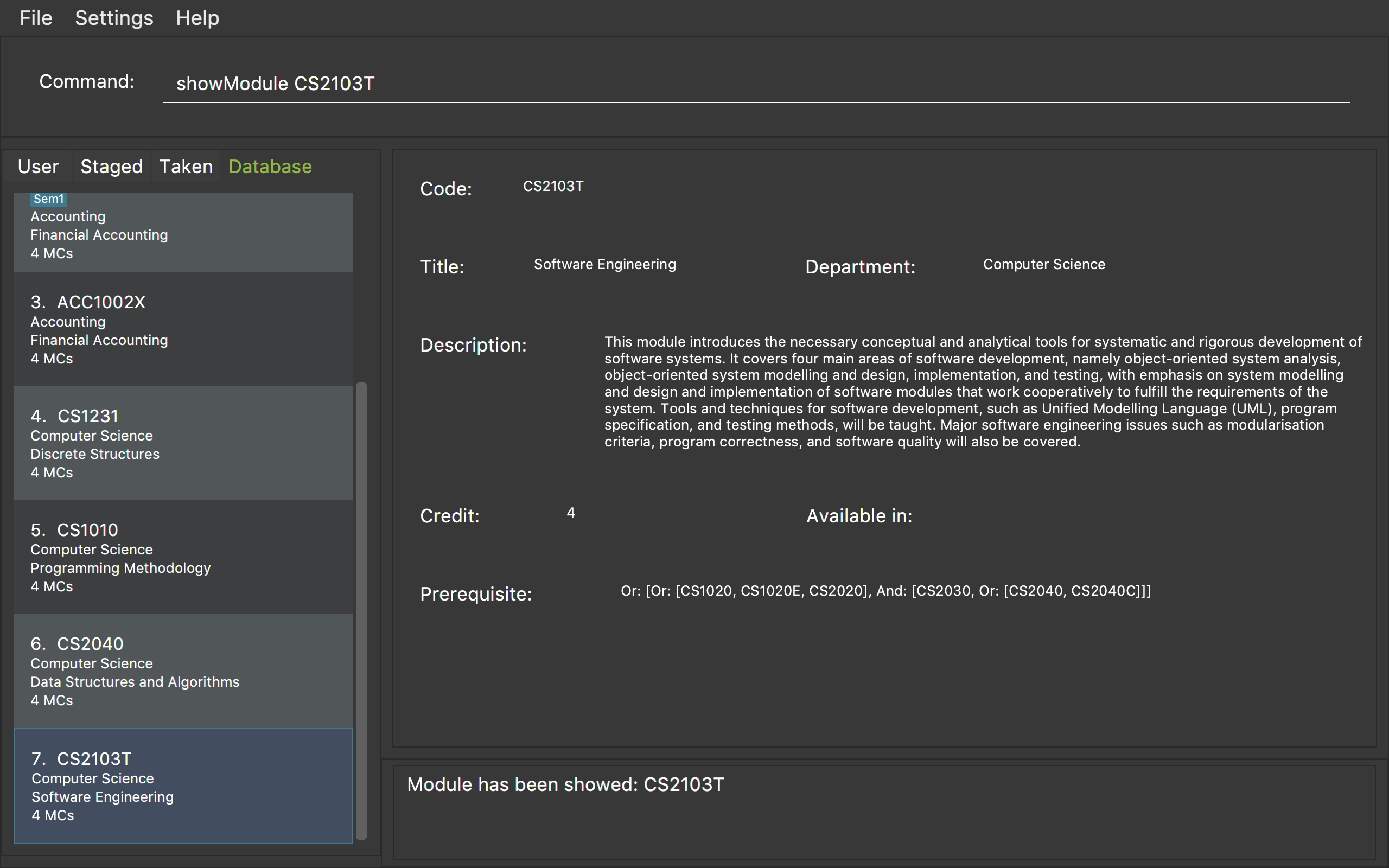The height and width of the screenshot is (868, 1389).
Task: Click the Department label
Action: pos(860,267)
